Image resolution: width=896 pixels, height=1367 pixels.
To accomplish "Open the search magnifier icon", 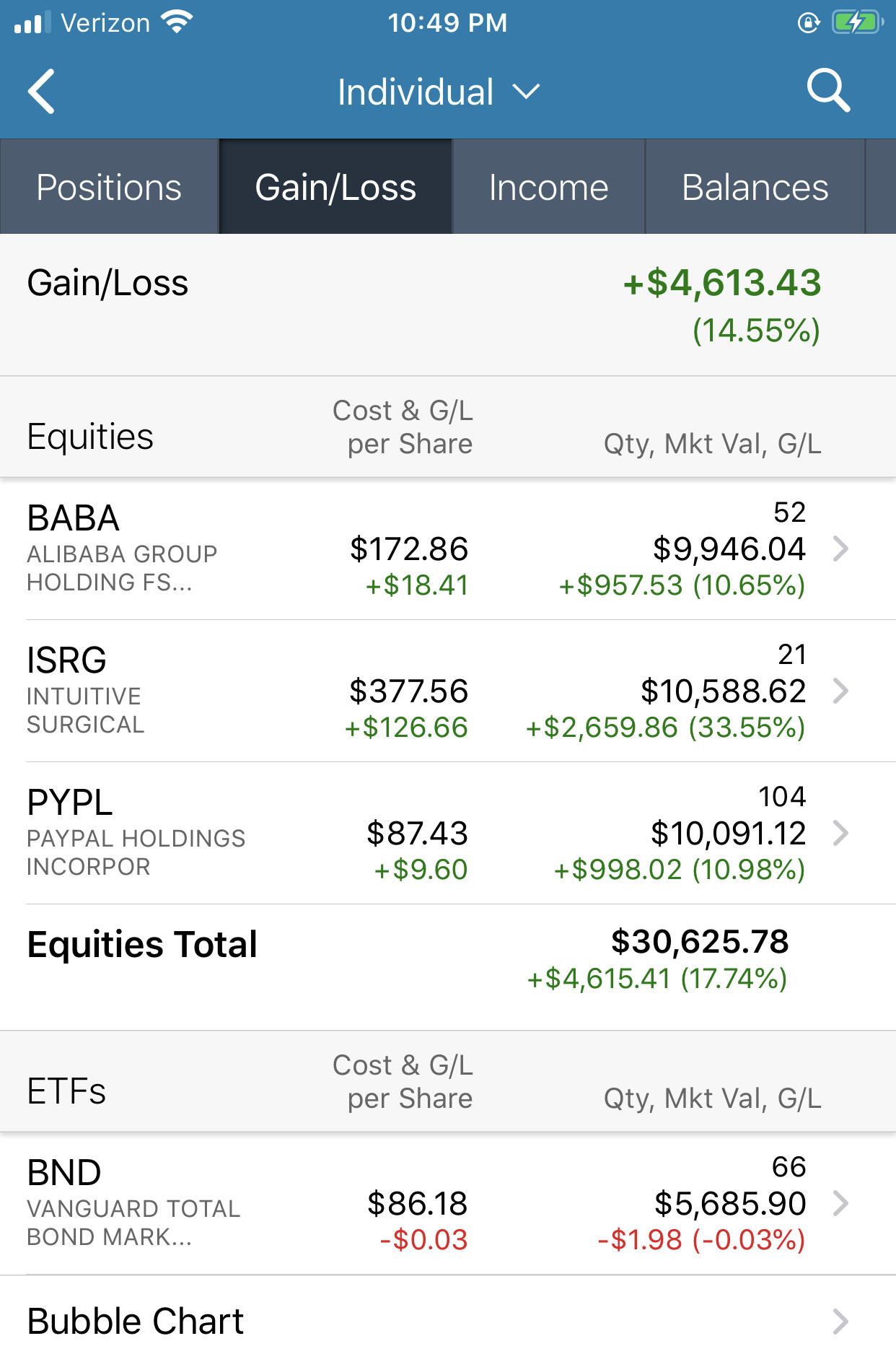I will click(828, 91).
